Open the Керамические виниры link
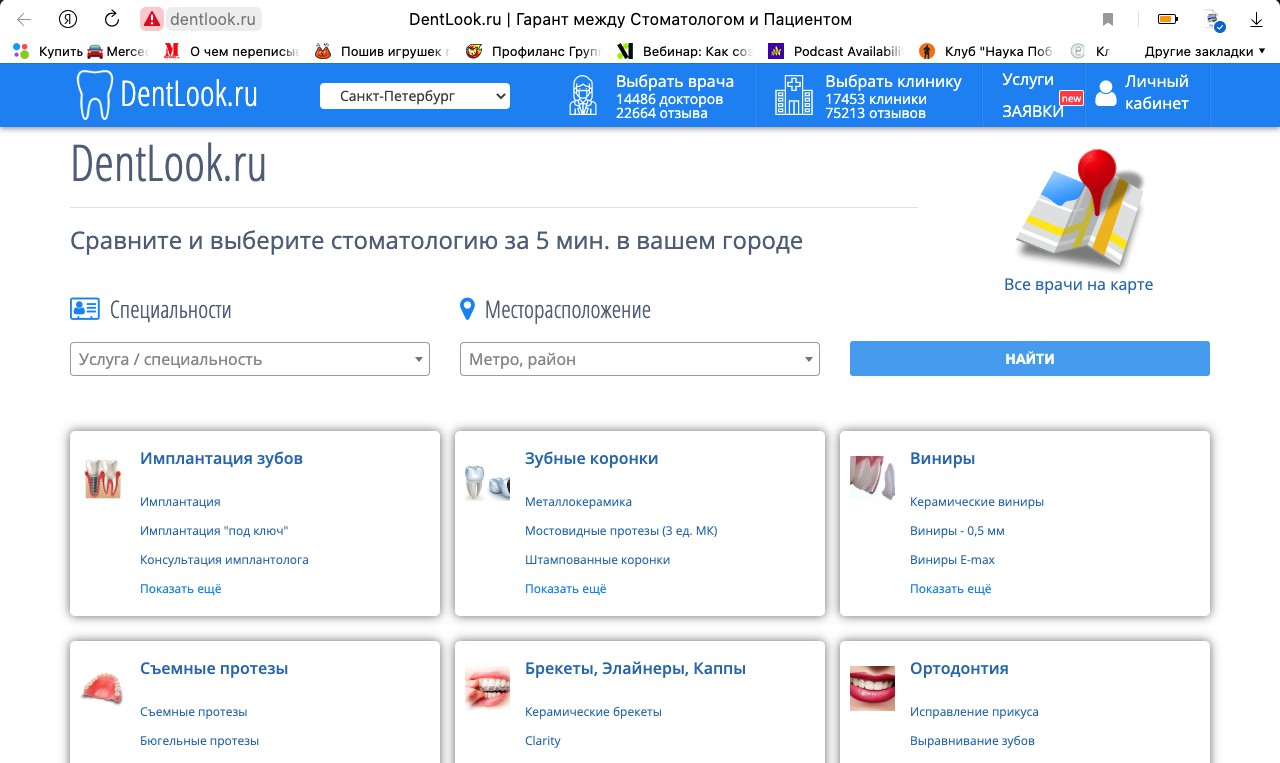 pos(977,502)
